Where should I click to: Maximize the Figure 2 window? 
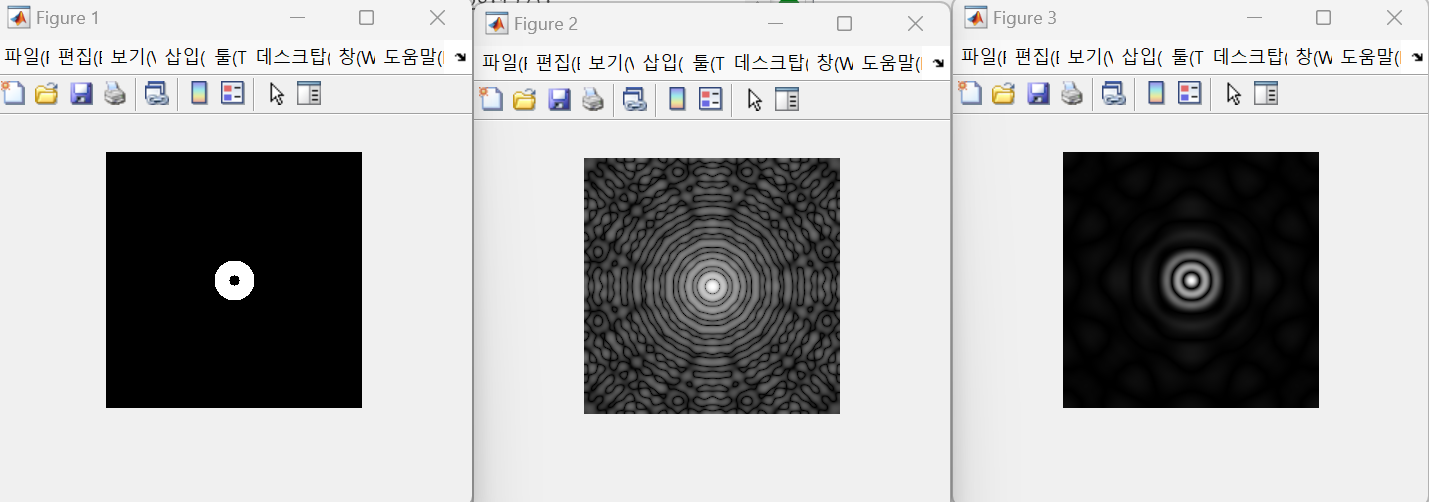tap(844, 24)
